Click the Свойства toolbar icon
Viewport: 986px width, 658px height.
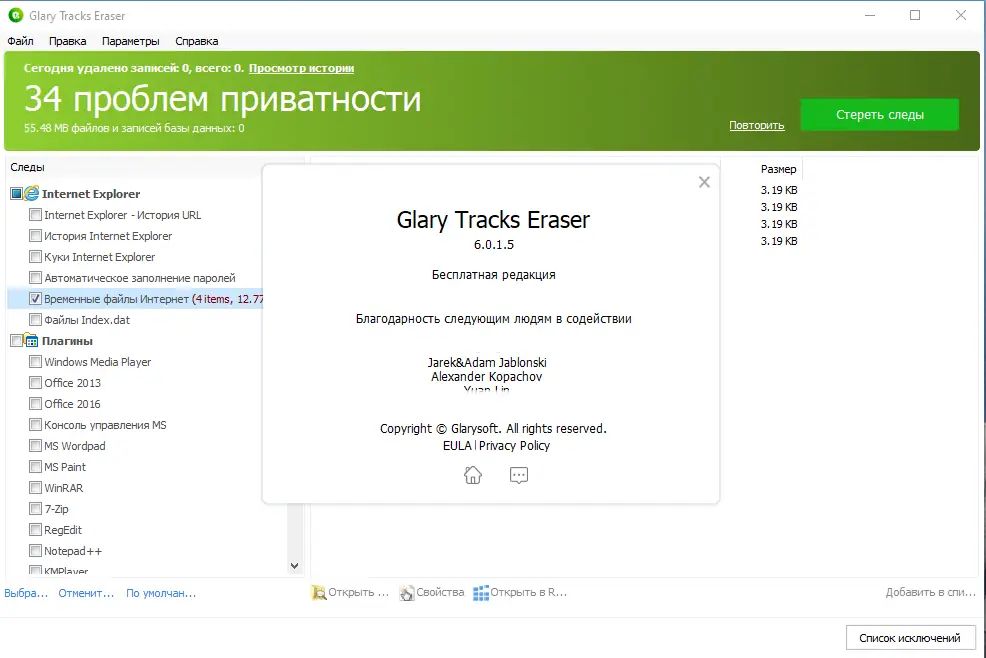tap(406, 592)
